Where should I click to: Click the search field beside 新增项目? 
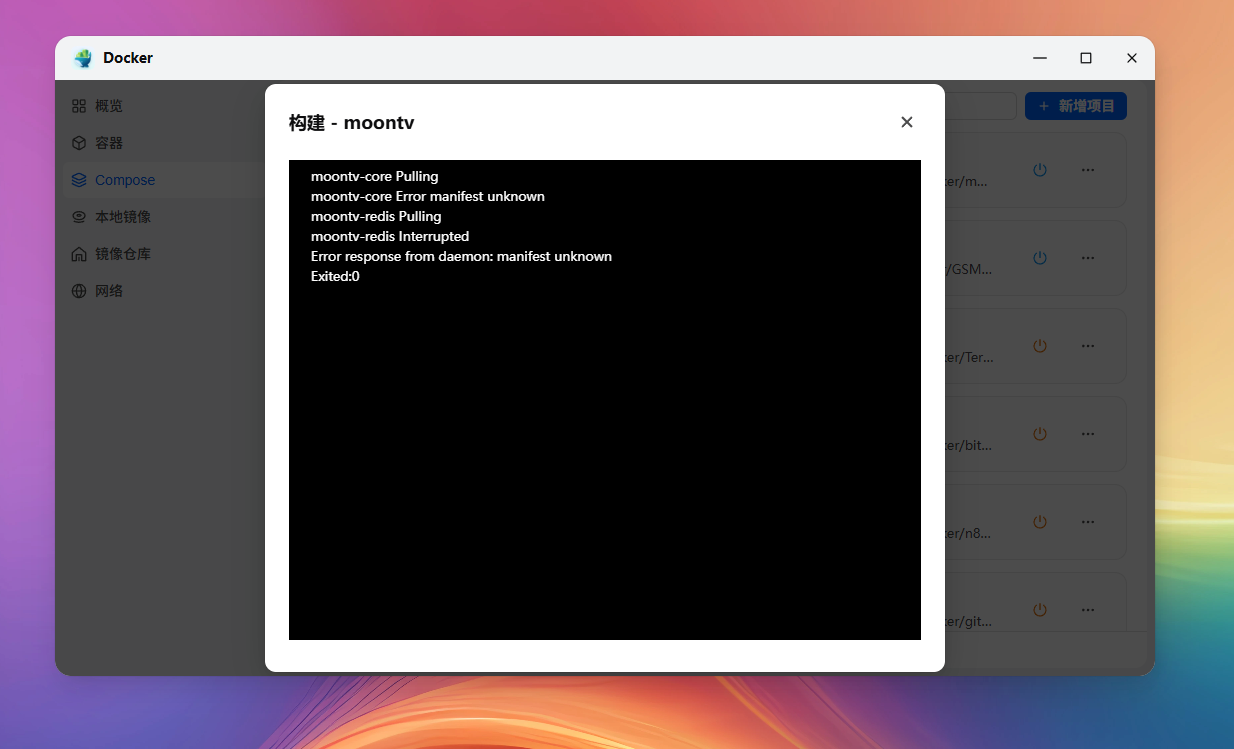(980, 106)
